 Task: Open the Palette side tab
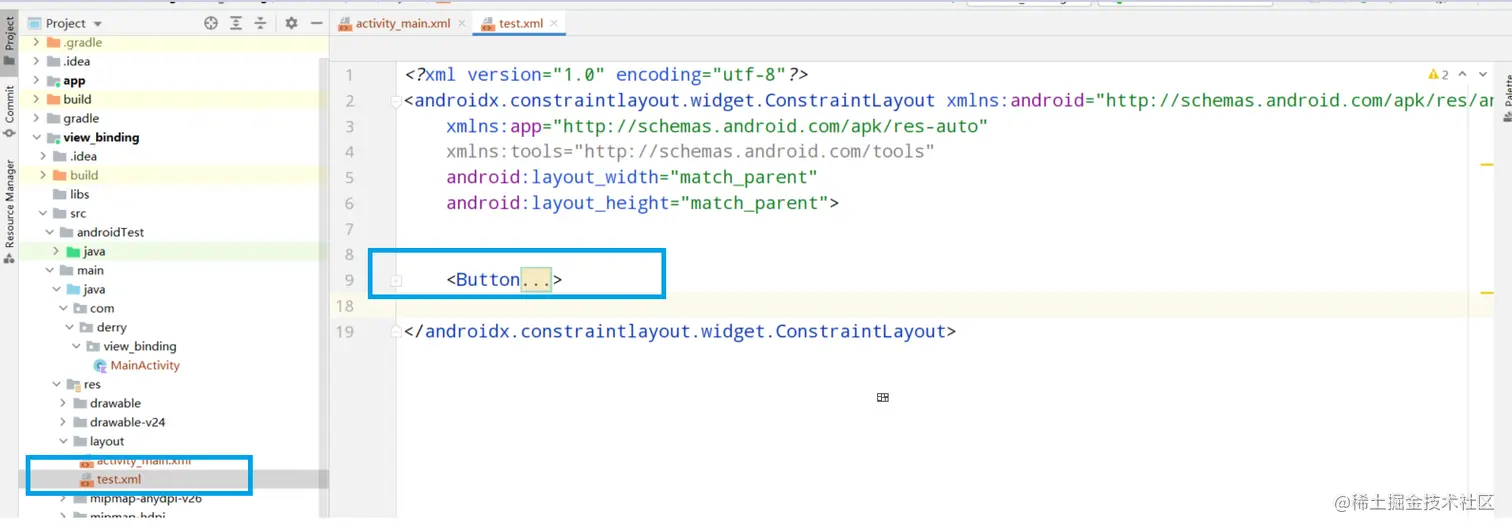point(1506,100)
